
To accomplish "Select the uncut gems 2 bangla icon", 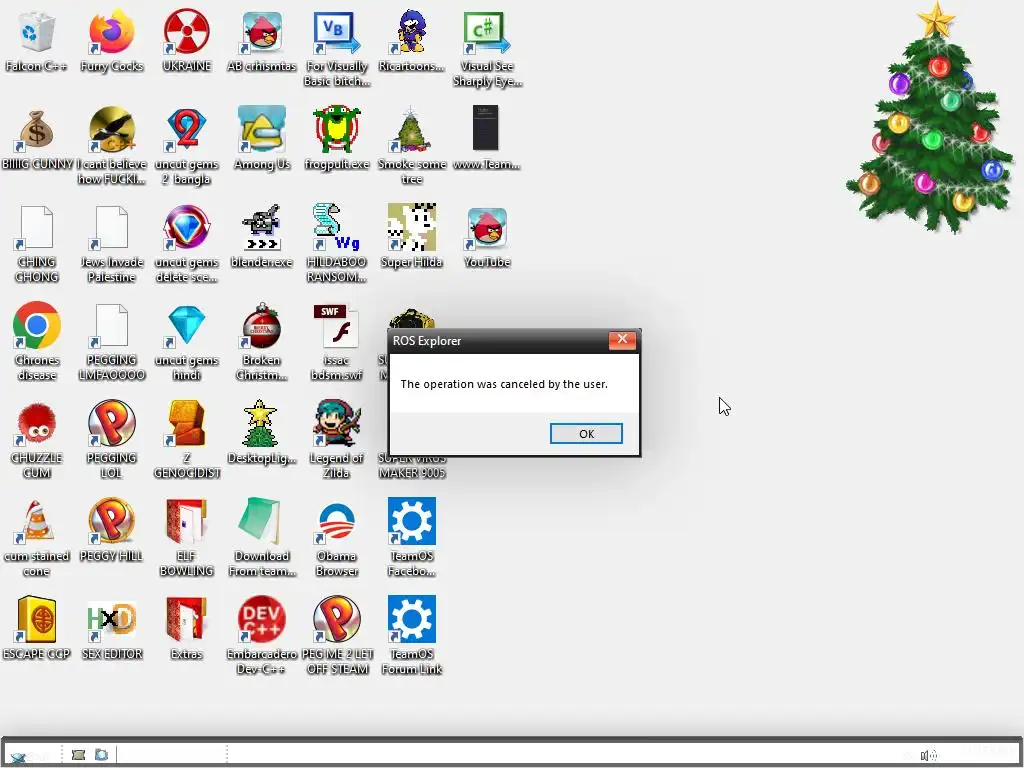I will [186, 129].
